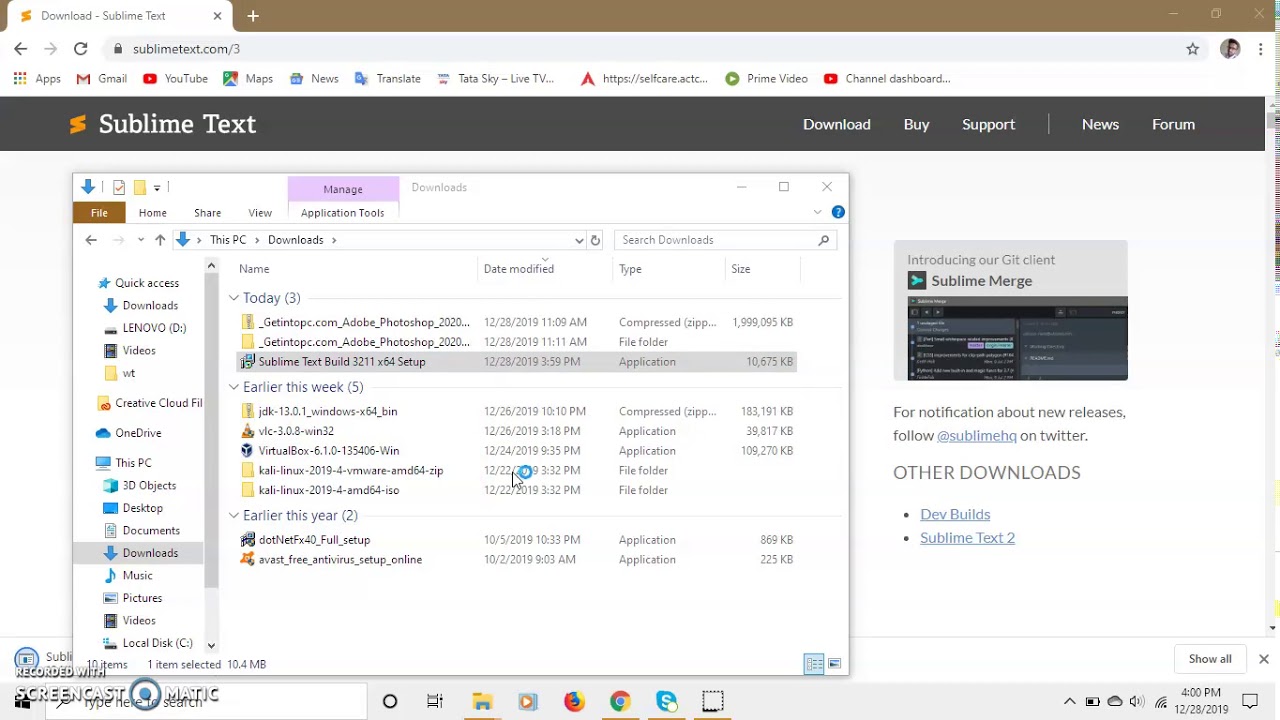Go up one folder level in Explorer
1280x720 pixels.
[160, 240]
